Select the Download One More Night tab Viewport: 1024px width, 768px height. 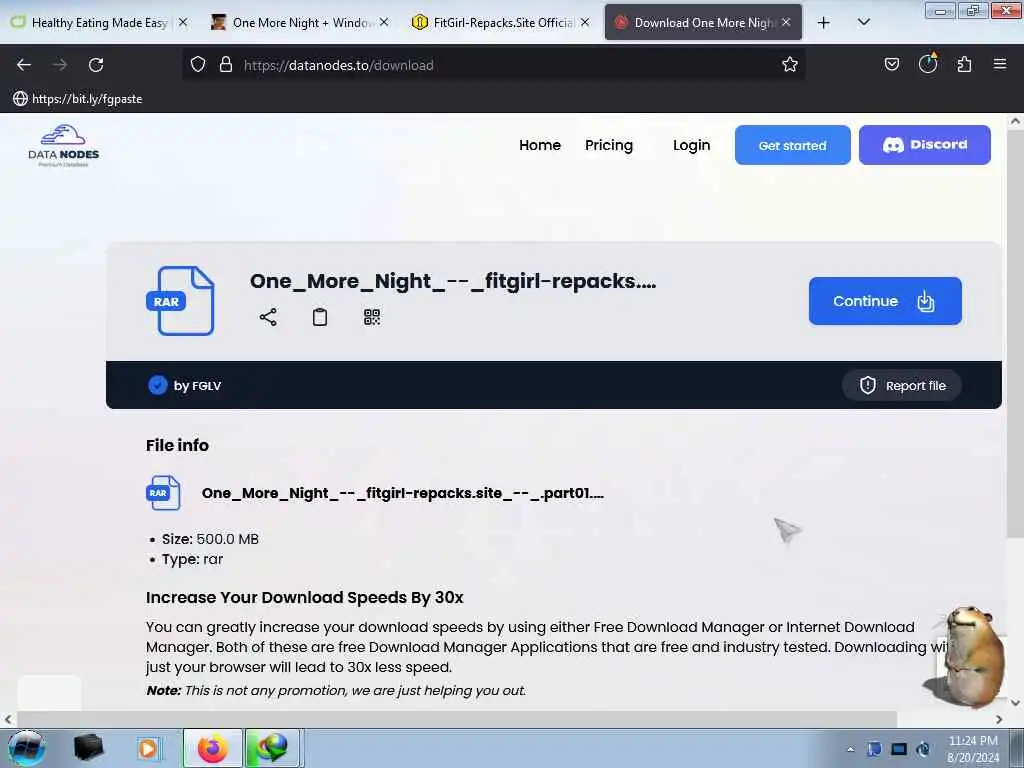pyautogui.click(x=703, y=23)
